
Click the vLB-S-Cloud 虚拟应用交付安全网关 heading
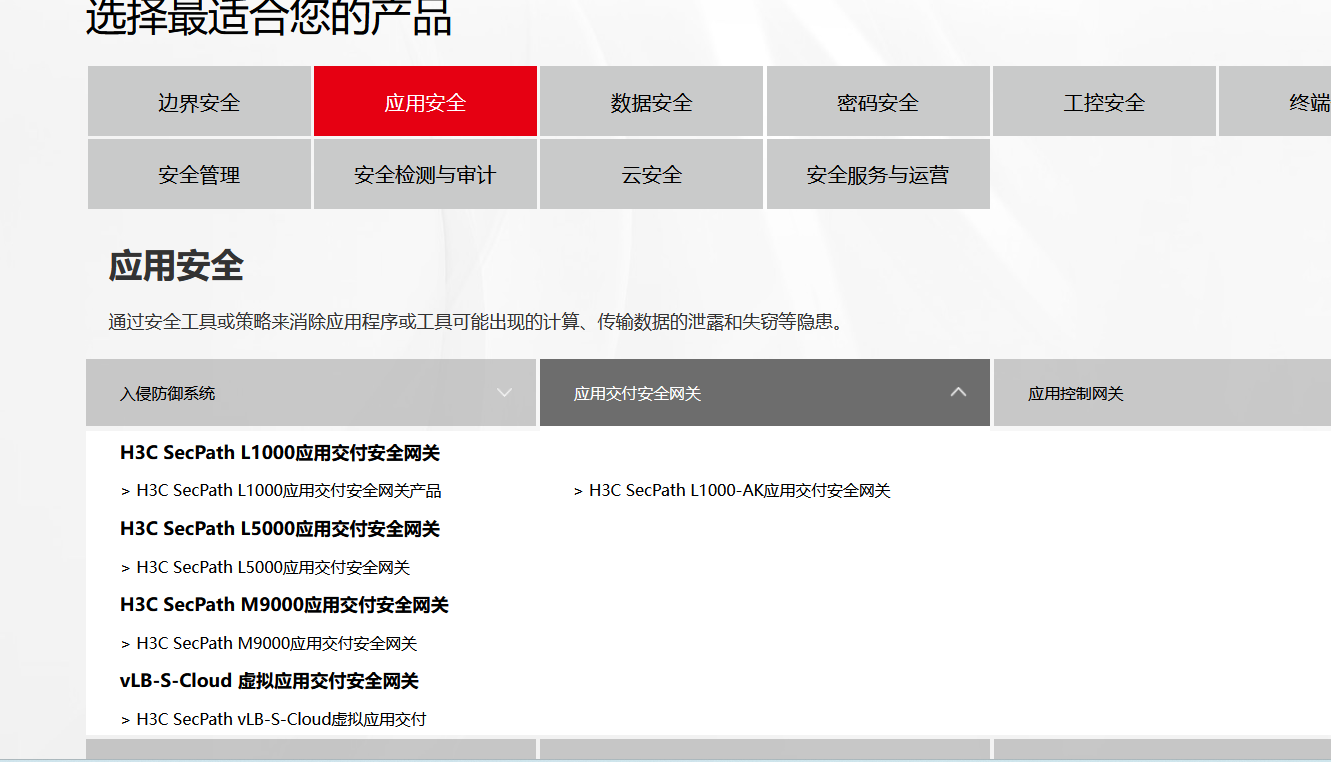269,681
